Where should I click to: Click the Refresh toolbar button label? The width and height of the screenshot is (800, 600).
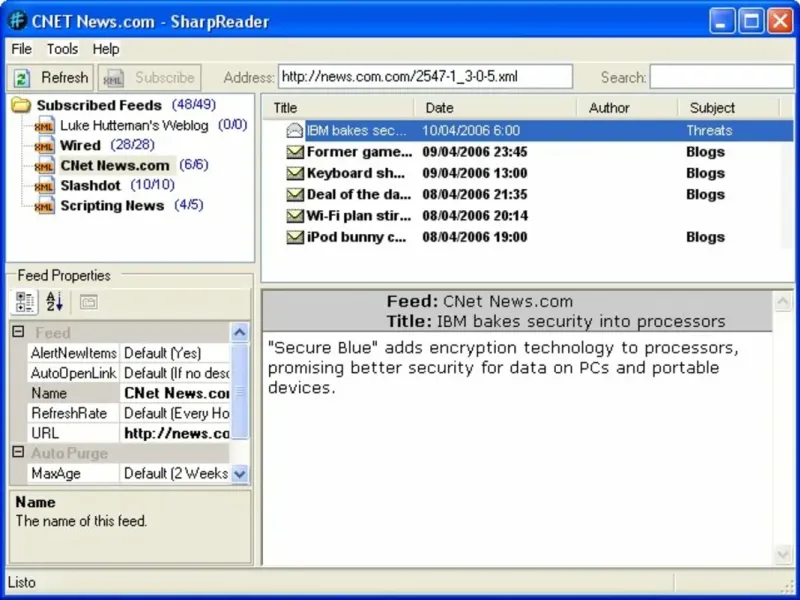pos(65,78)
